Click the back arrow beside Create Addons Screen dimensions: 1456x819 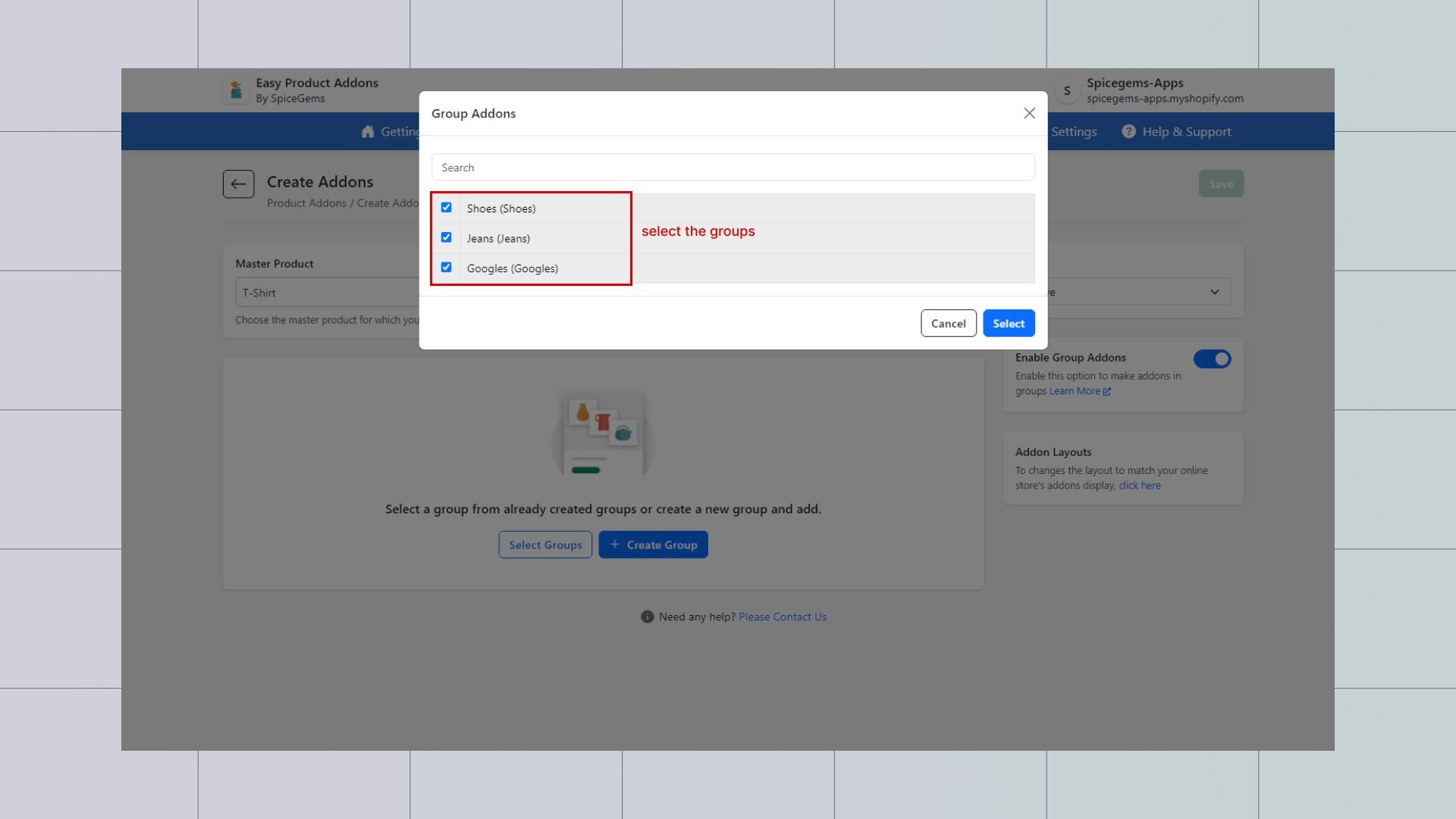[238, 184]
